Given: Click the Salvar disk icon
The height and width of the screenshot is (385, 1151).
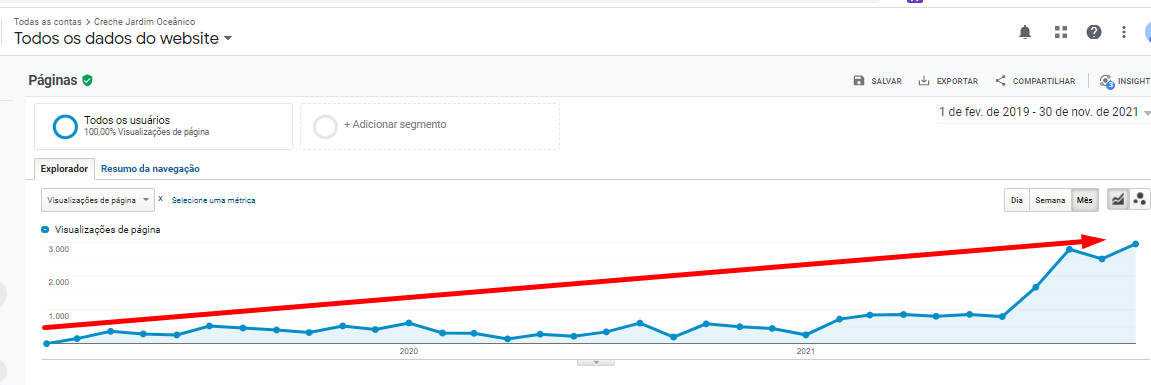Looking at the screenshot, I should click(x=859, y=81).
